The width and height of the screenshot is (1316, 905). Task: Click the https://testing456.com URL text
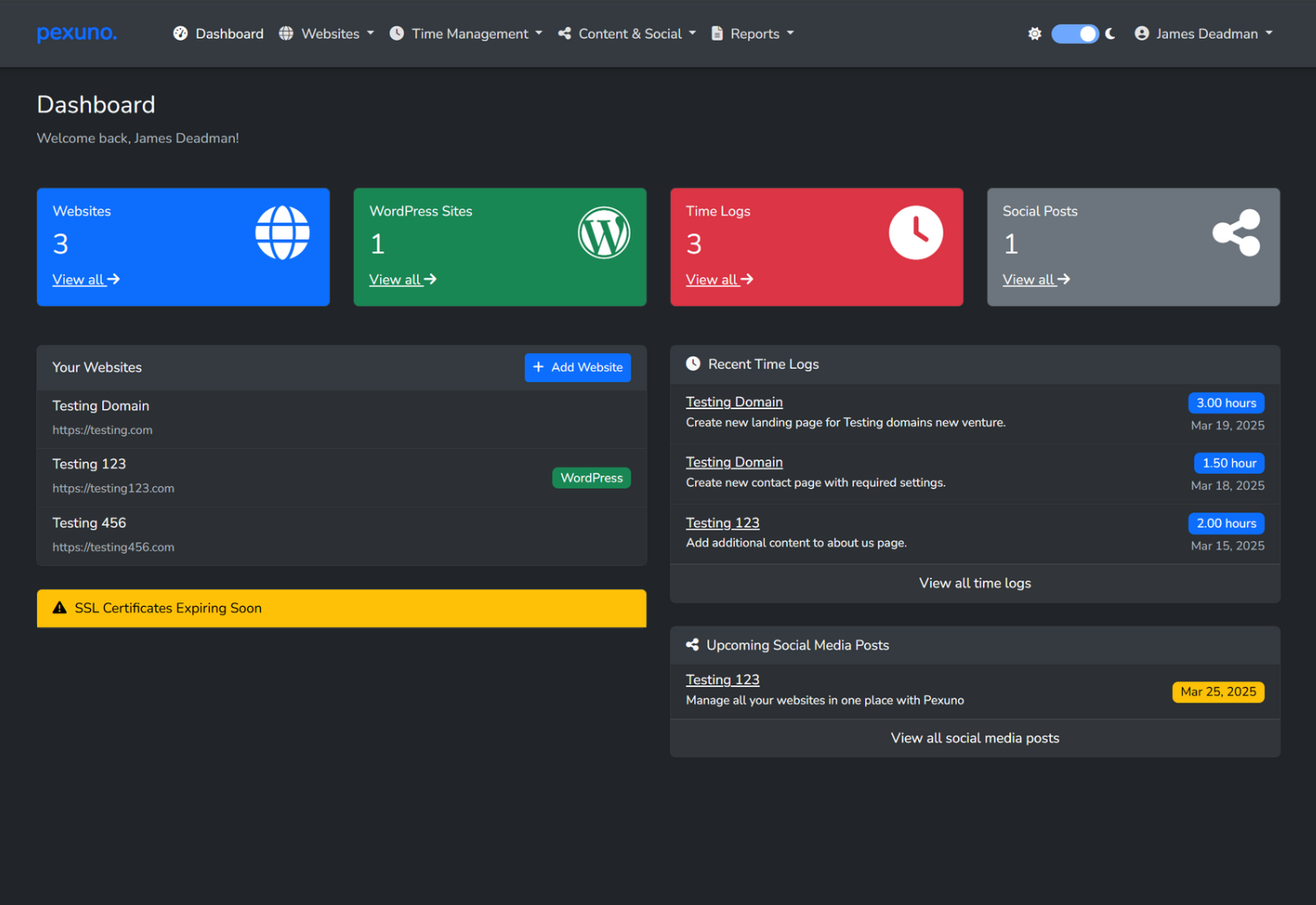click(114, 547)
